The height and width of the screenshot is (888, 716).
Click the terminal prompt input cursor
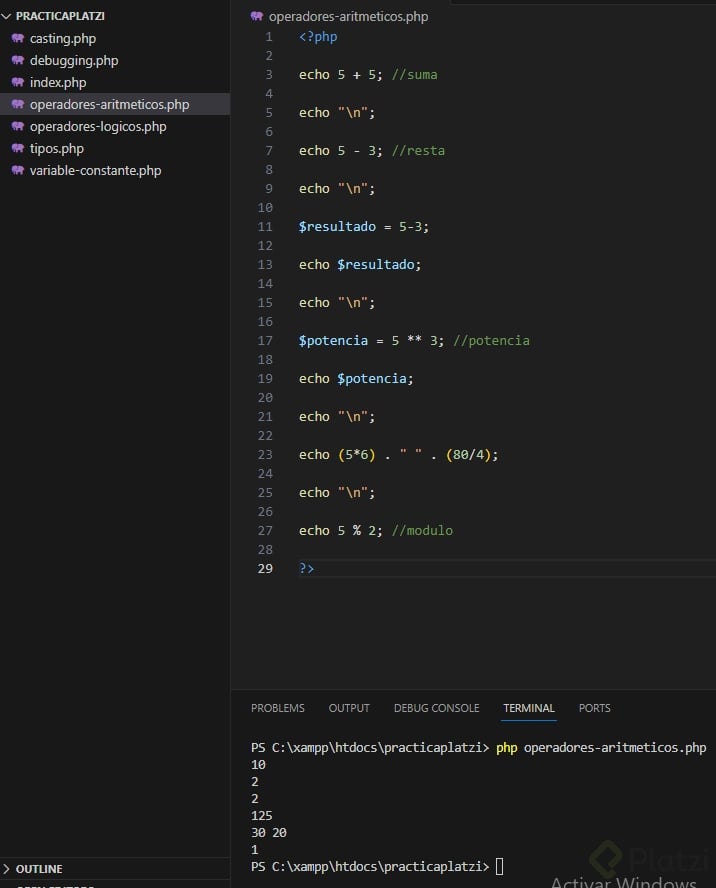click(x=499, y=866)
